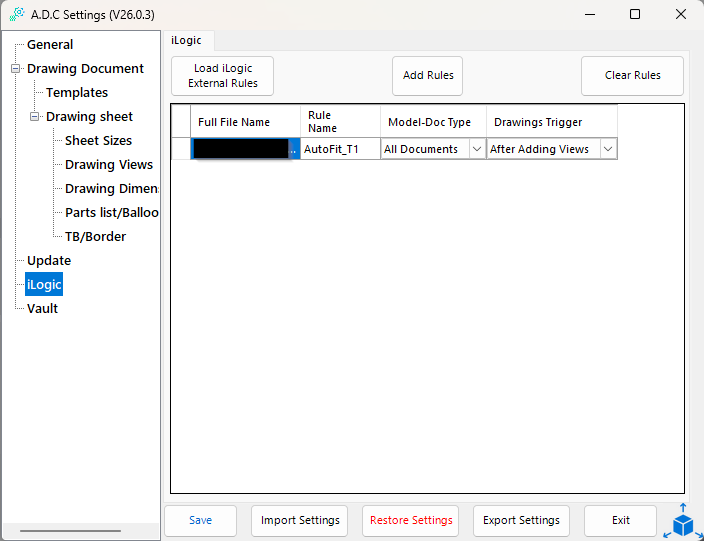704x541 pixels.
Task: Select Vault in the settings tree
Action: pos(42,309)
